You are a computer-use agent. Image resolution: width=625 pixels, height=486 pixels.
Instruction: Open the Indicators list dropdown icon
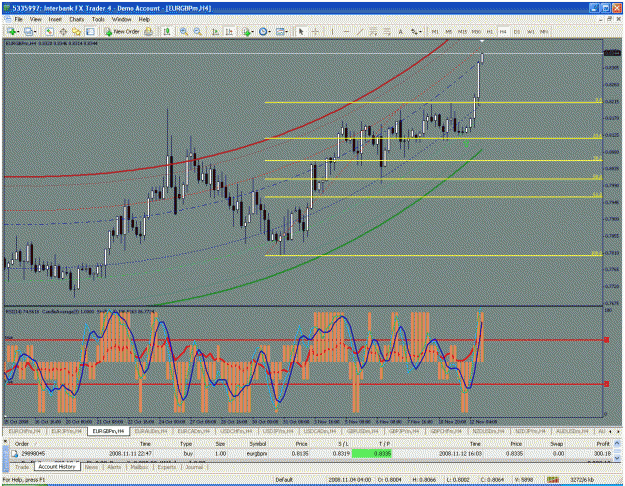[248, 31]
